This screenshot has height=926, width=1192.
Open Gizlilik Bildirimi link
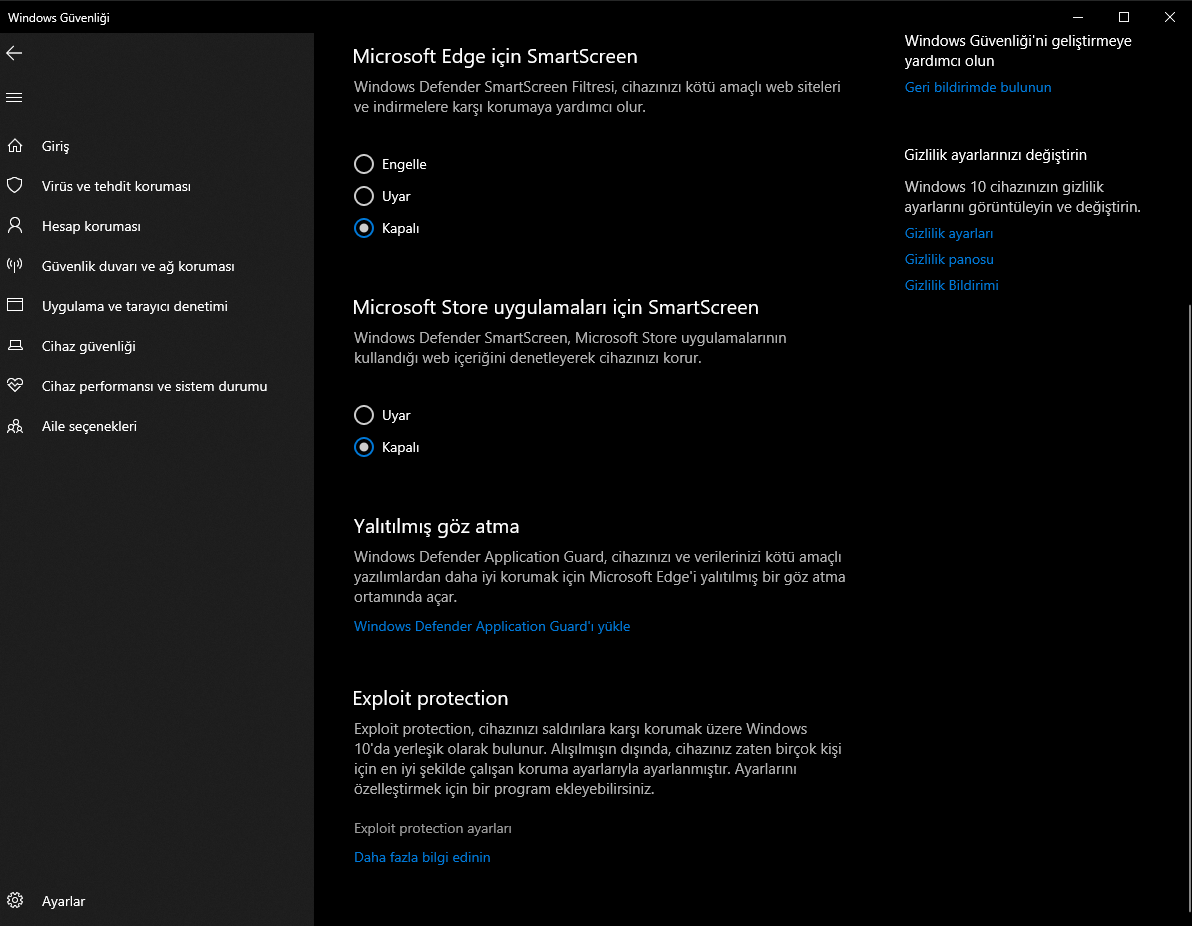coord(952,285)
